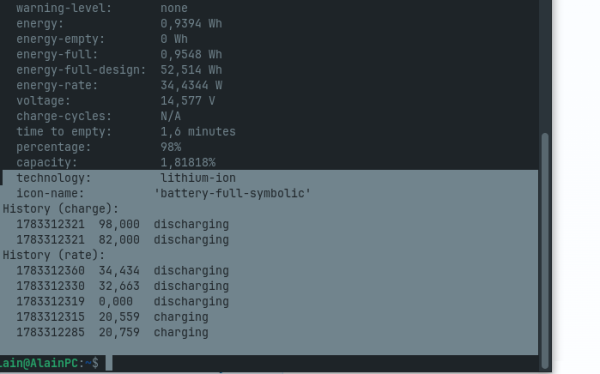Click the technology value 'lithium-ion'
The image size is (600, 374).
[198, 178]
